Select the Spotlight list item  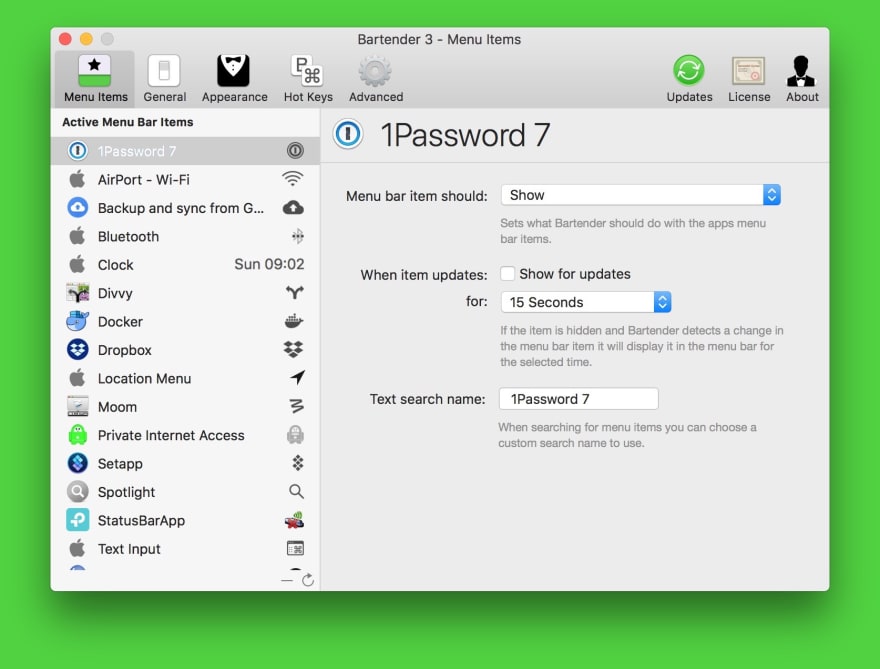[x=185, y=492]
